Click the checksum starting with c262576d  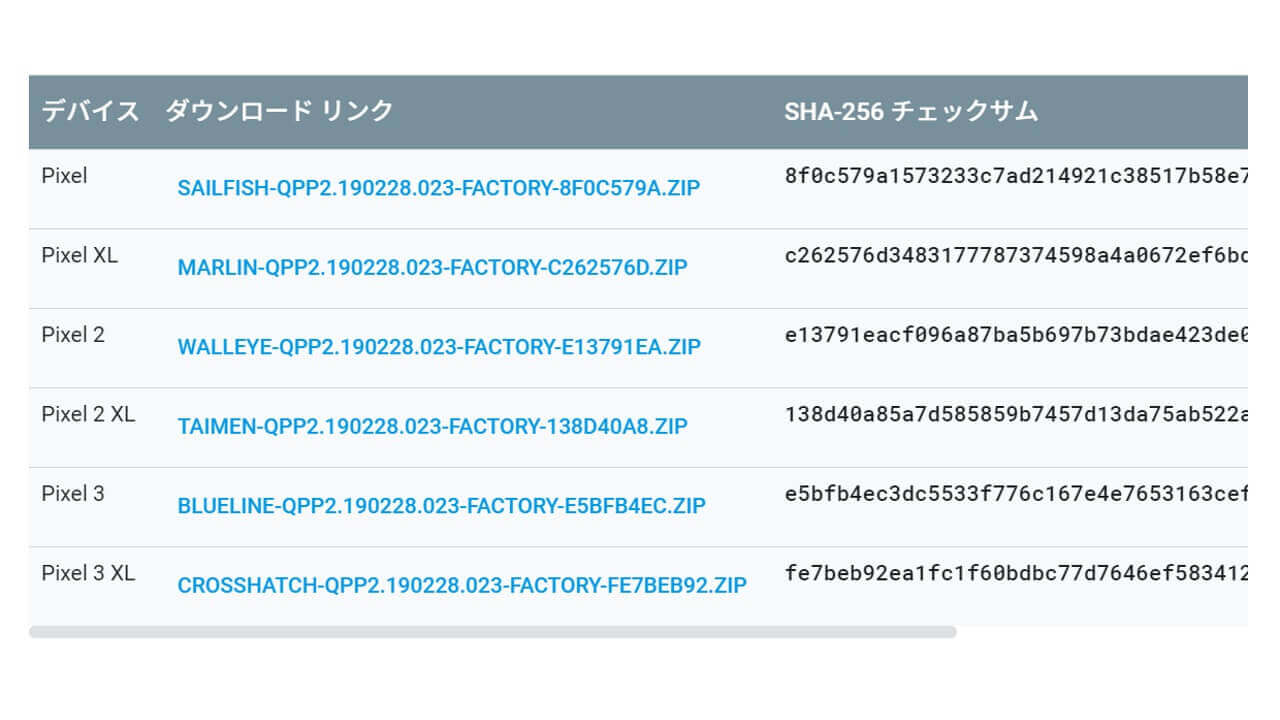(1016, 255)
